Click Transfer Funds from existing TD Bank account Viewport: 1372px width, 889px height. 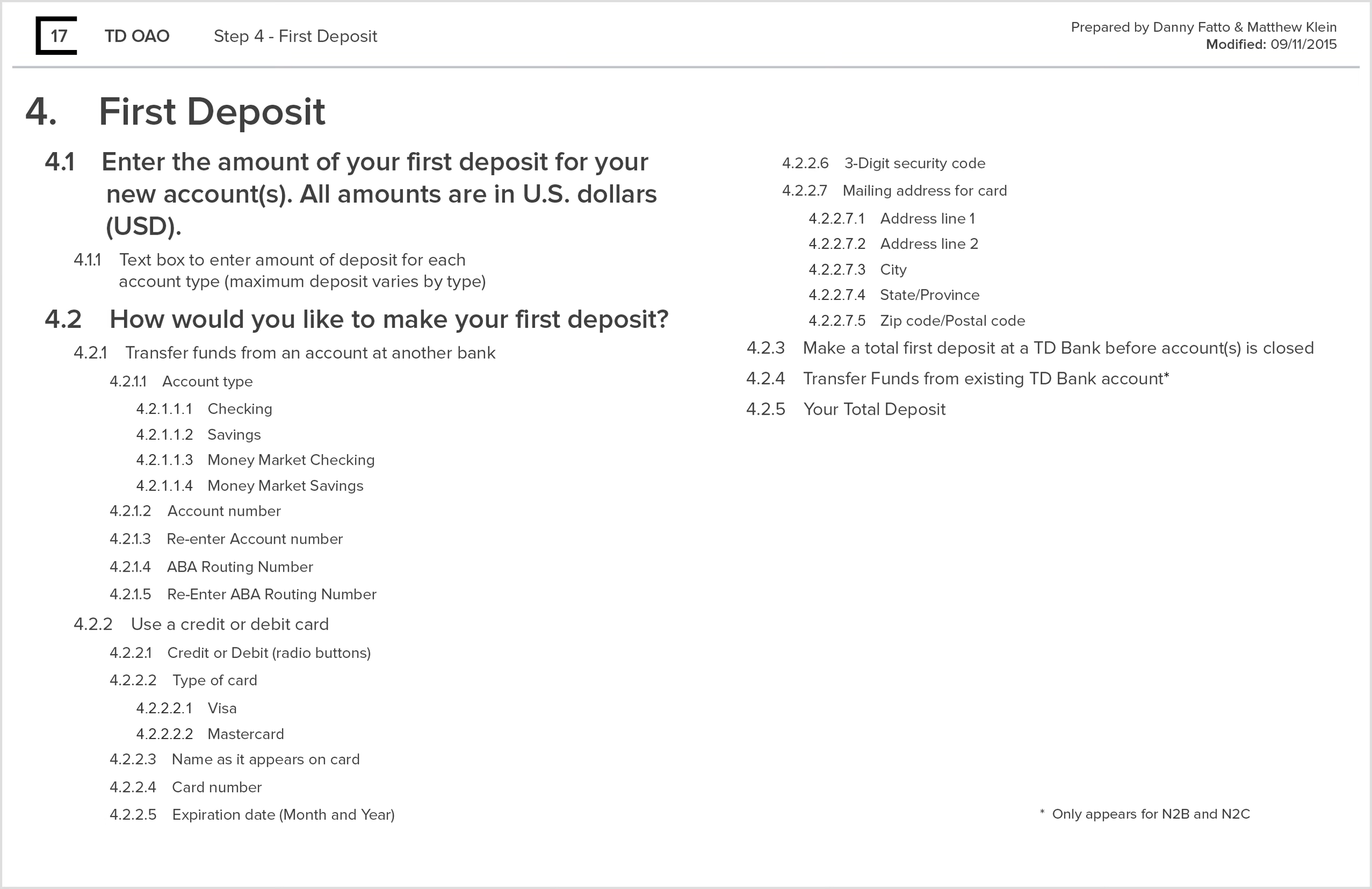tap(986, 379)
